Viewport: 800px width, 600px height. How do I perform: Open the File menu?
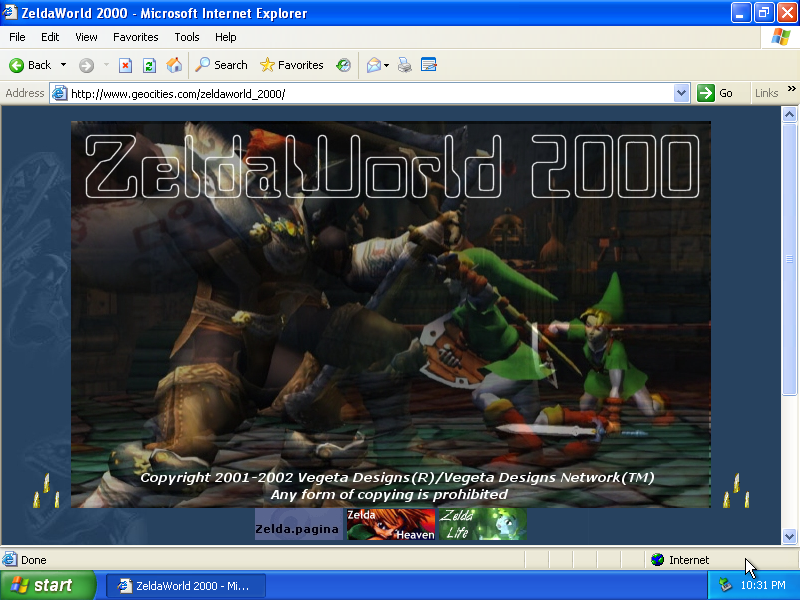click(17, 37)
